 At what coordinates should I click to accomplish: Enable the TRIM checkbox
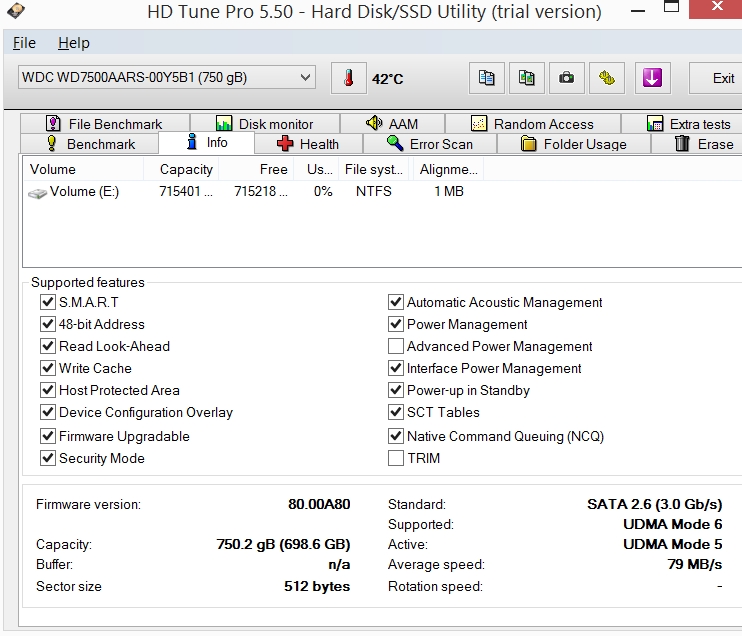point(396,458)
